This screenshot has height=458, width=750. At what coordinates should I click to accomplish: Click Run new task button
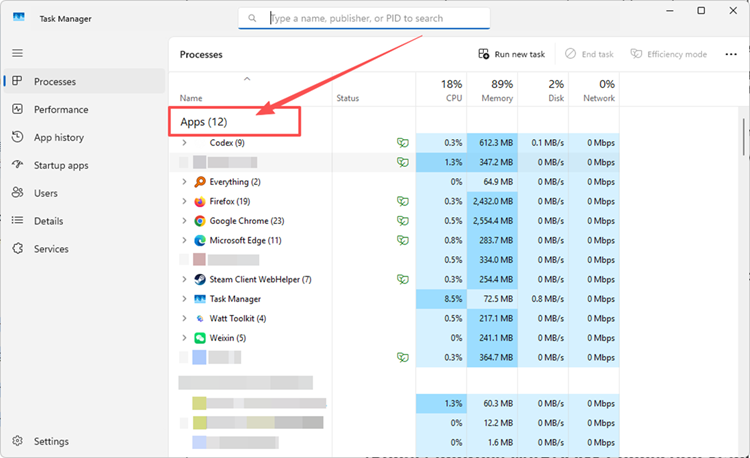[511, 54]
